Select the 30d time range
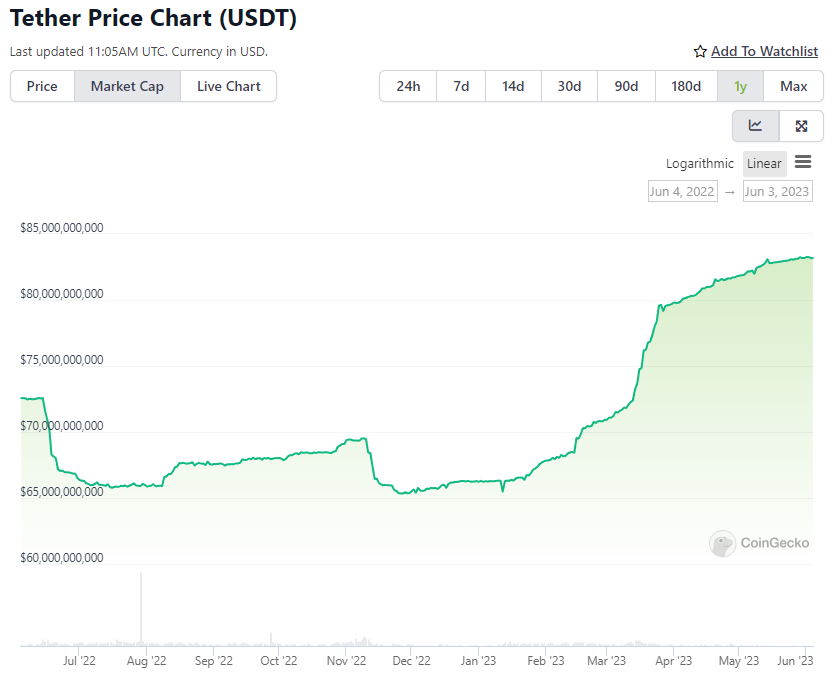 [x=569, y=86]
